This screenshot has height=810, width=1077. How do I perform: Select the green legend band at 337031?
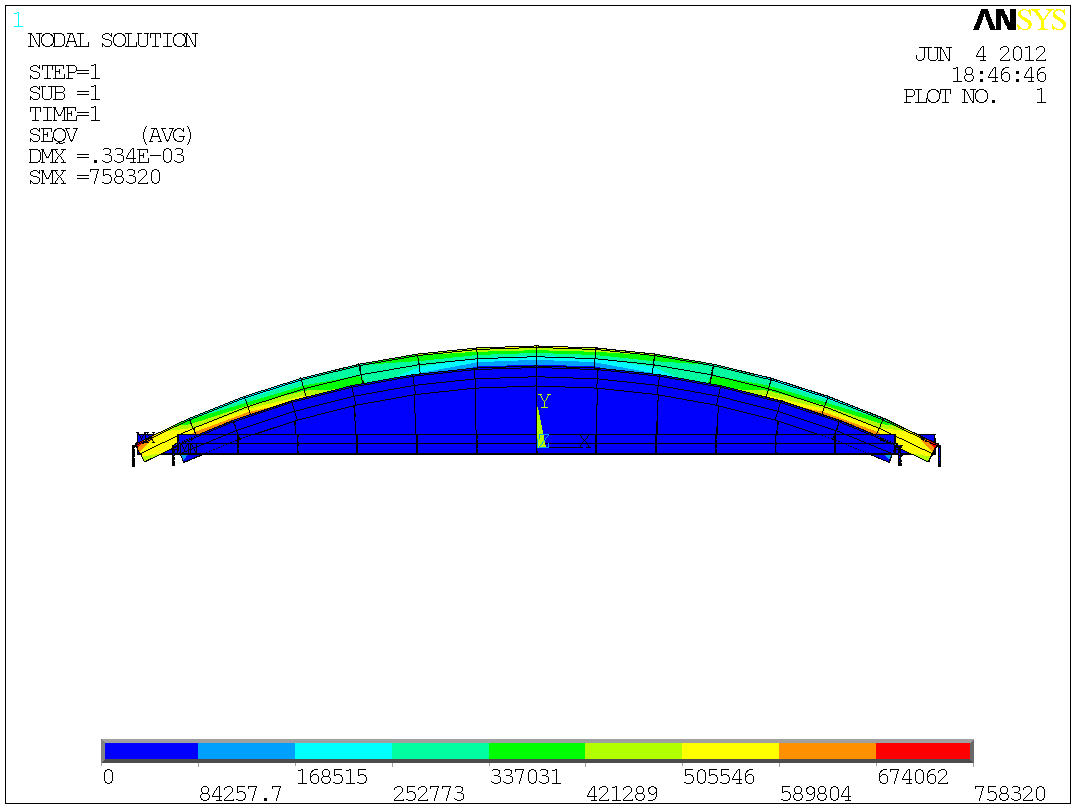[536, 751]
